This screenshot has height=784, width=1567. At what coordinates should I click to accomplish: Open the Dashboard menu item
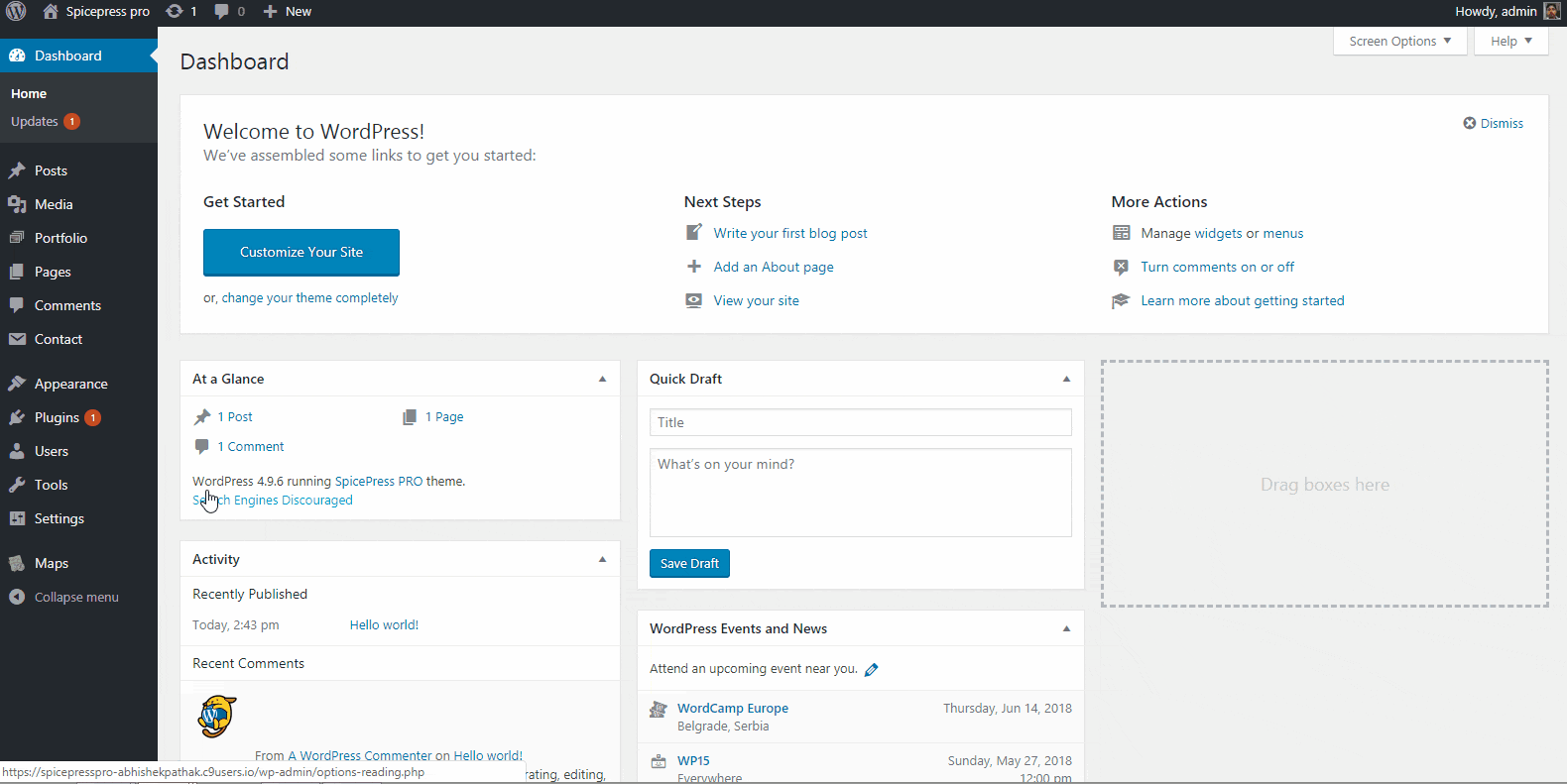[78, 56]
